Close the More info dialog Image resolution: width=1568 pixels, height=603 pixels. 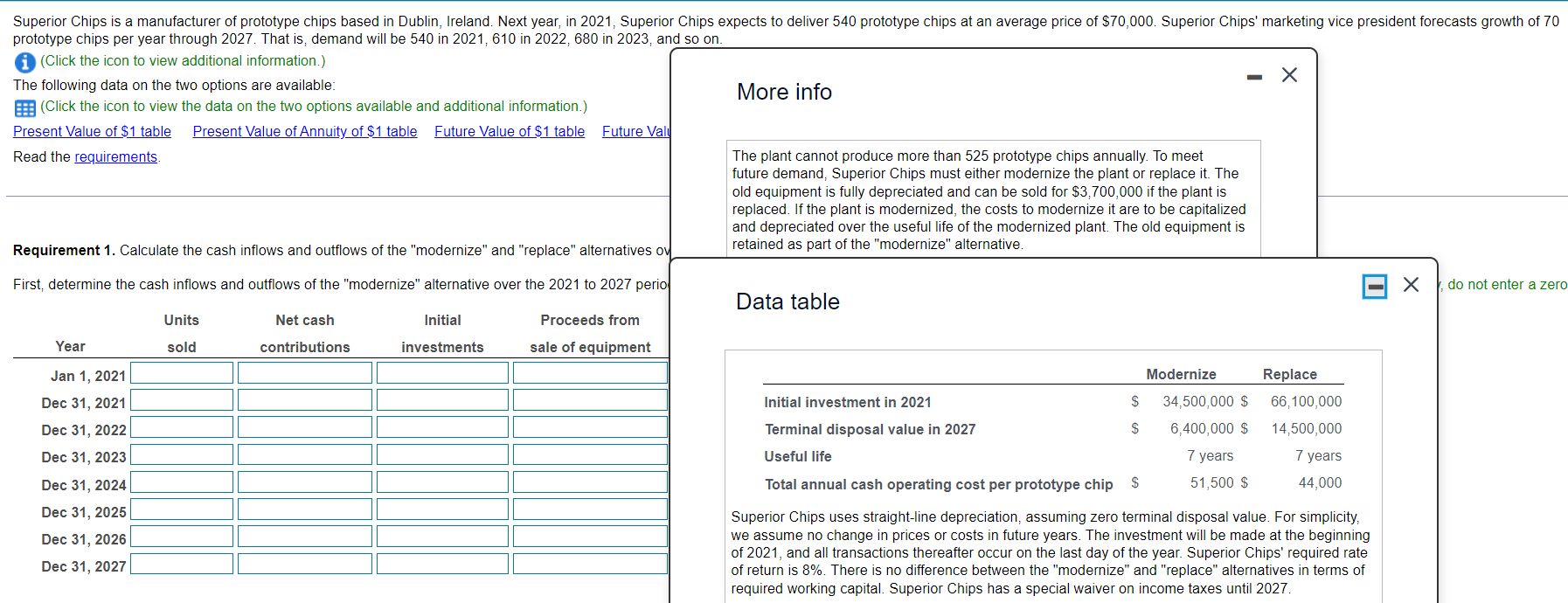pos(1289,75)
